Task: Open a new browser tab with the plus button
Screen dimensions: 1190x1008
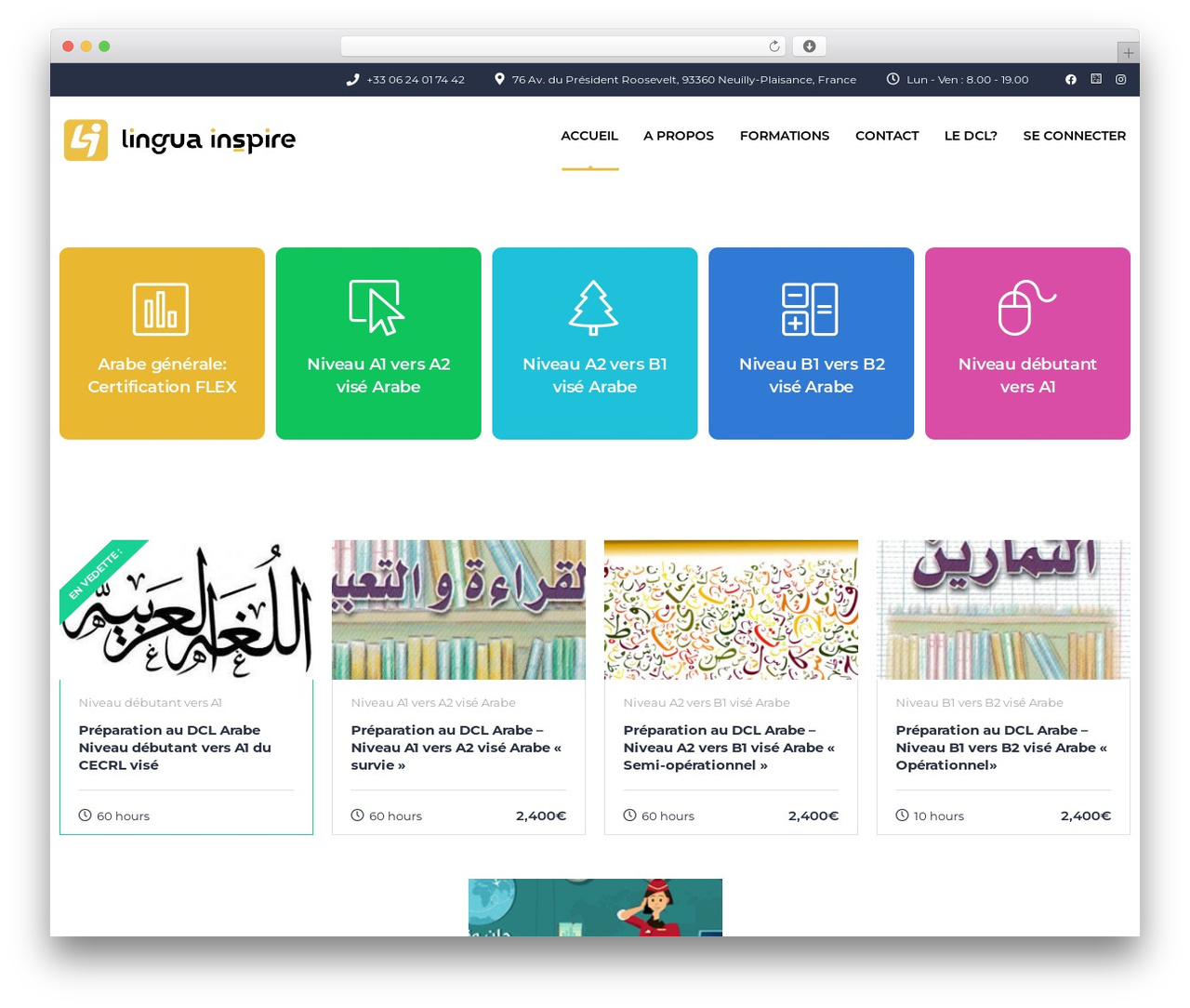Action: coord(1128,53)
